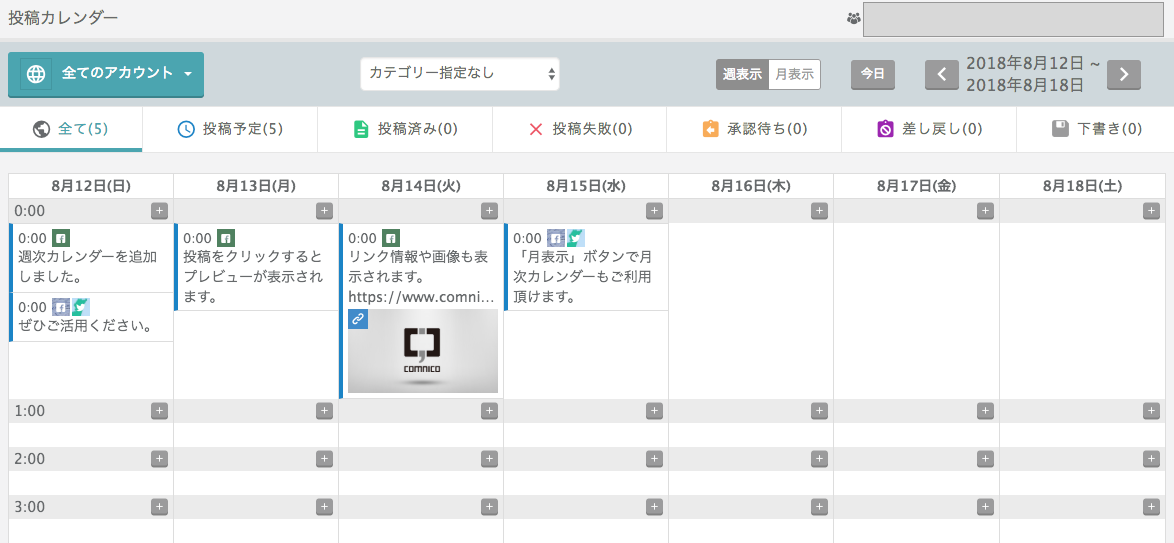Add a post at 3:00 on 8月12日(日)

pos(159,506)
